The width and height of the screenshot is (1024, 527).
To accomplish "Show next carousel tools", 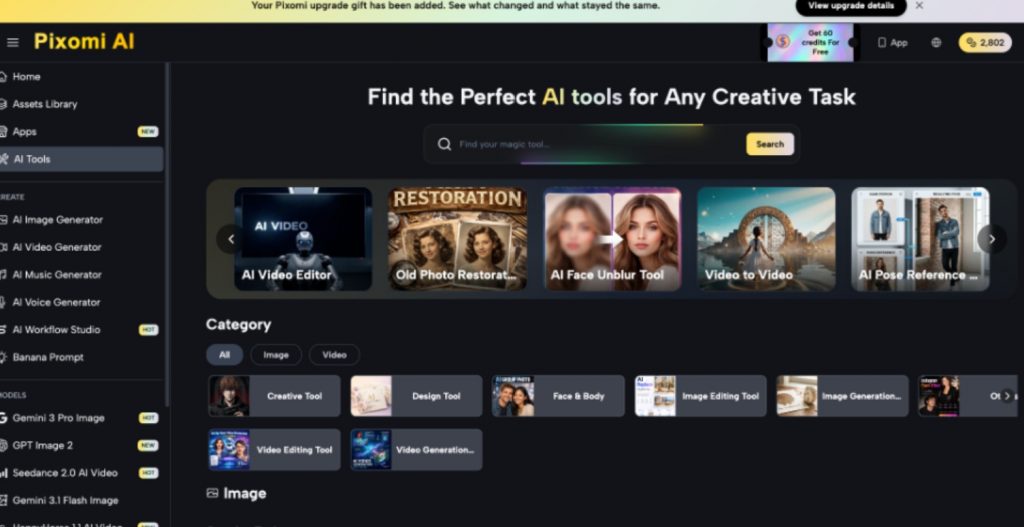I will coord(991,239).
